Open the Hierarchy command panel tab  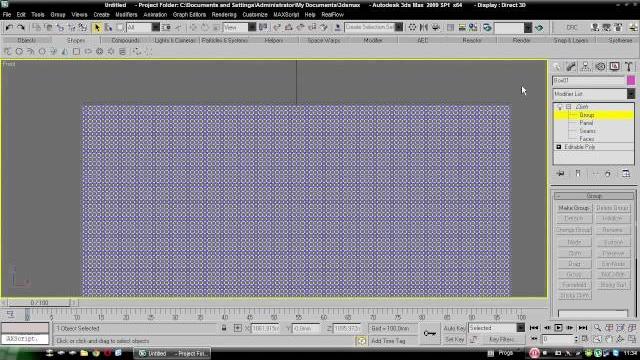point(585,67)
